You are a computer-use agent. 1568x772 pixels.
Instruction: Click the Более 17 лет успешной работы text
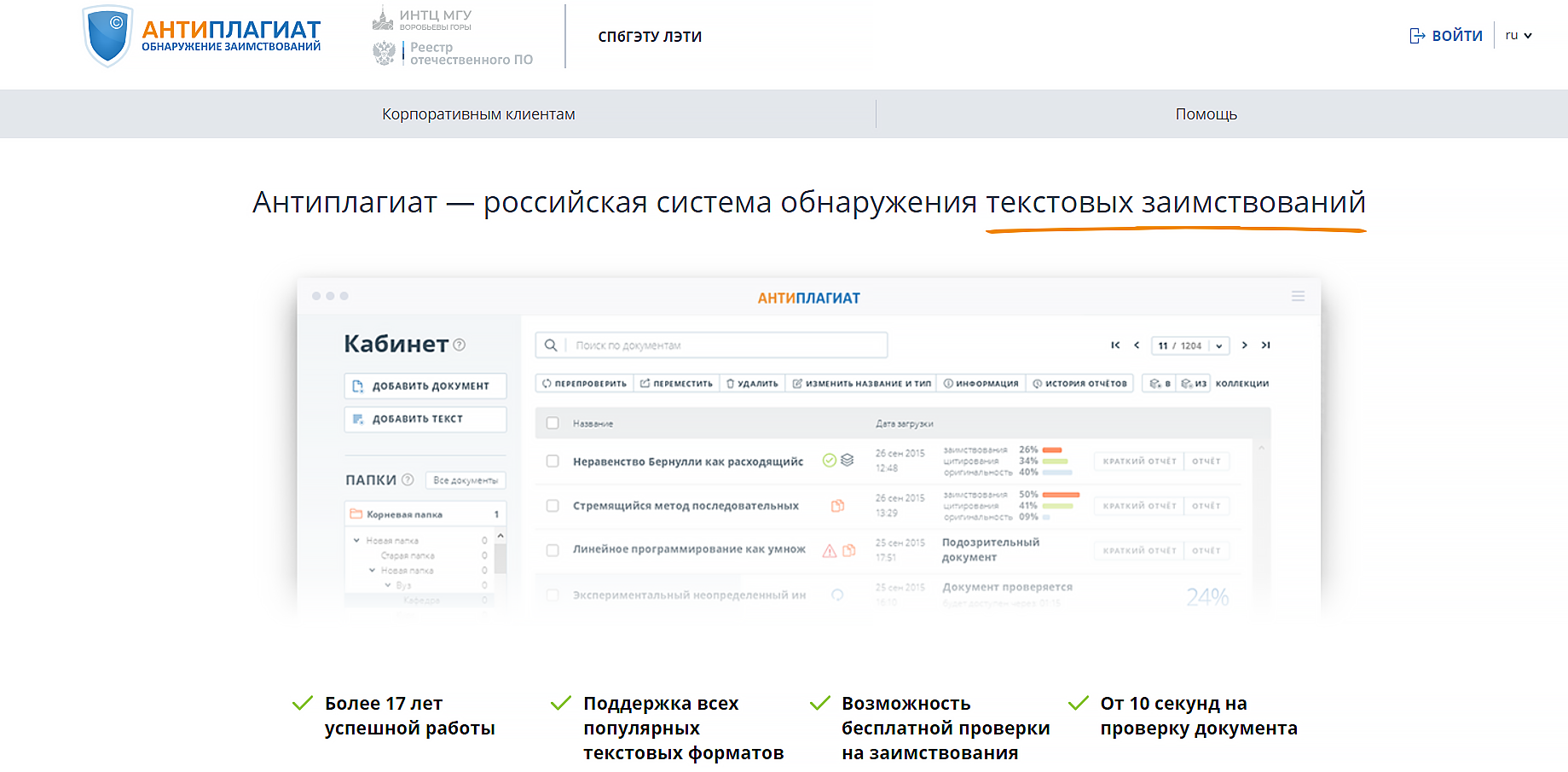409,716
